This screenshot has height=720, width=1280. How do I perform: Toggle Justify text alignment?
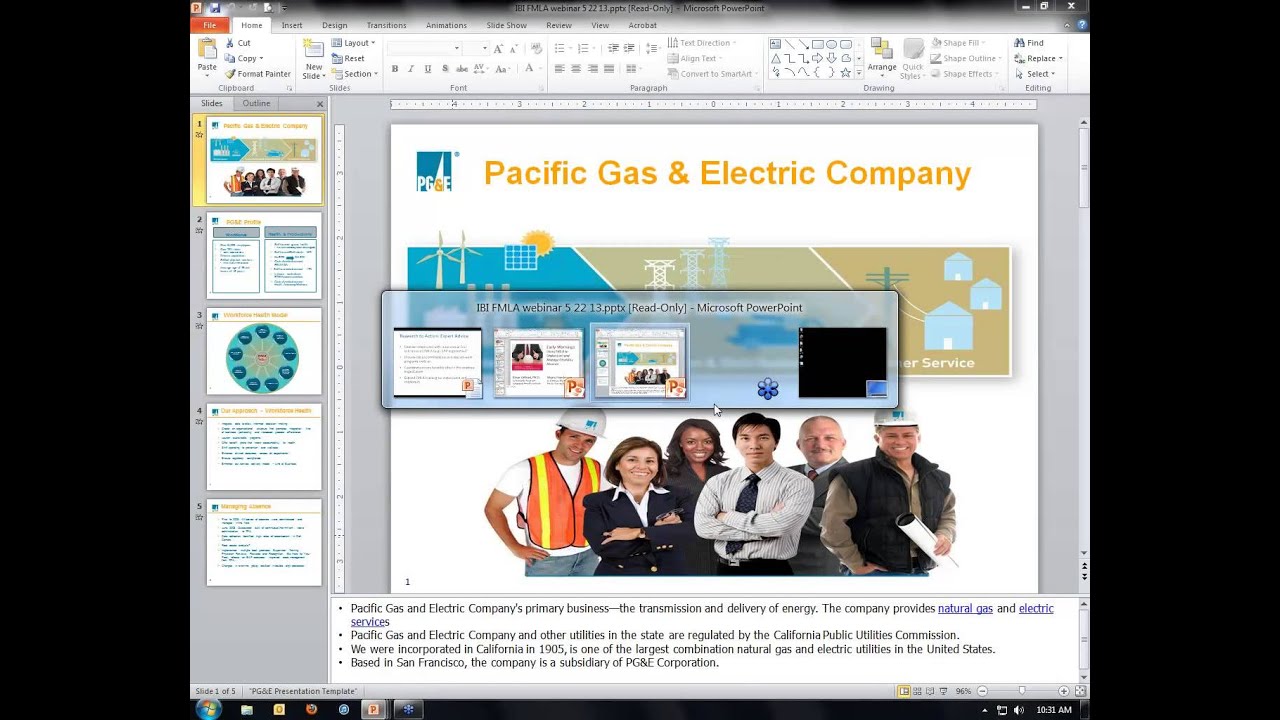click(608, 69)
